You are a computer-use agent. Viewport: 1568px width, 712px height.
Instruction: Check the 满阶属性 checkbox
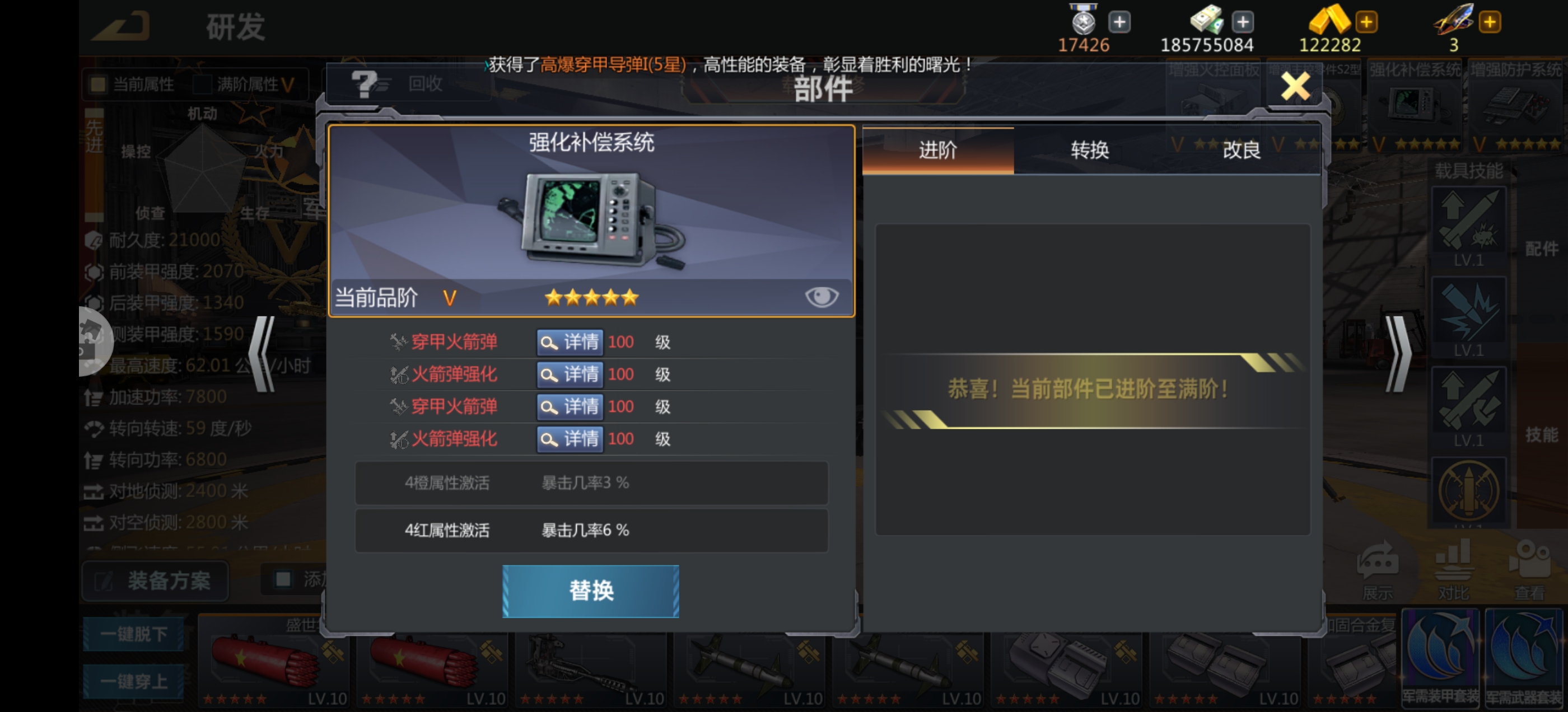[x=202, y=84]
